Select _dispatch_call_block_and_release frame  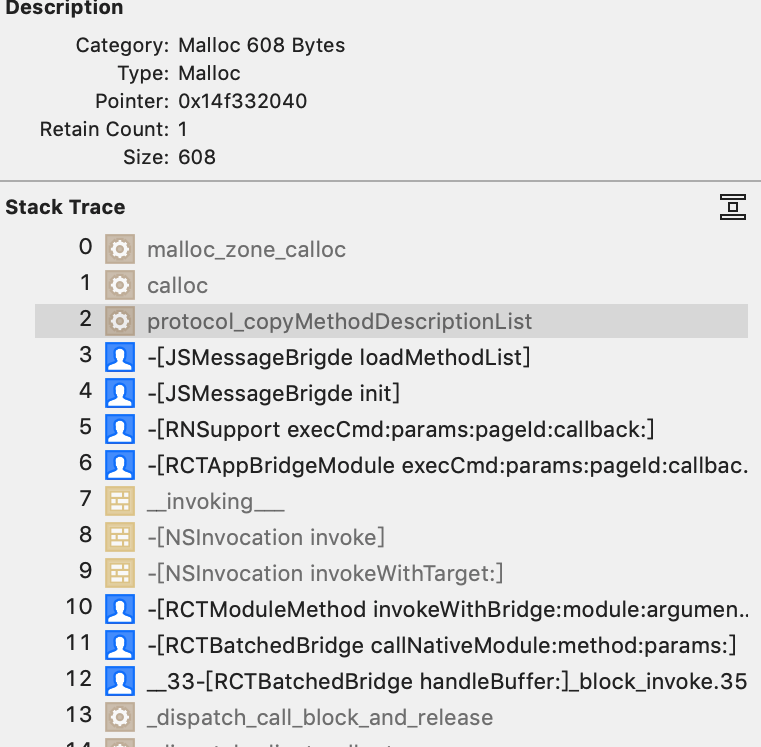click(x=391, y=717)
